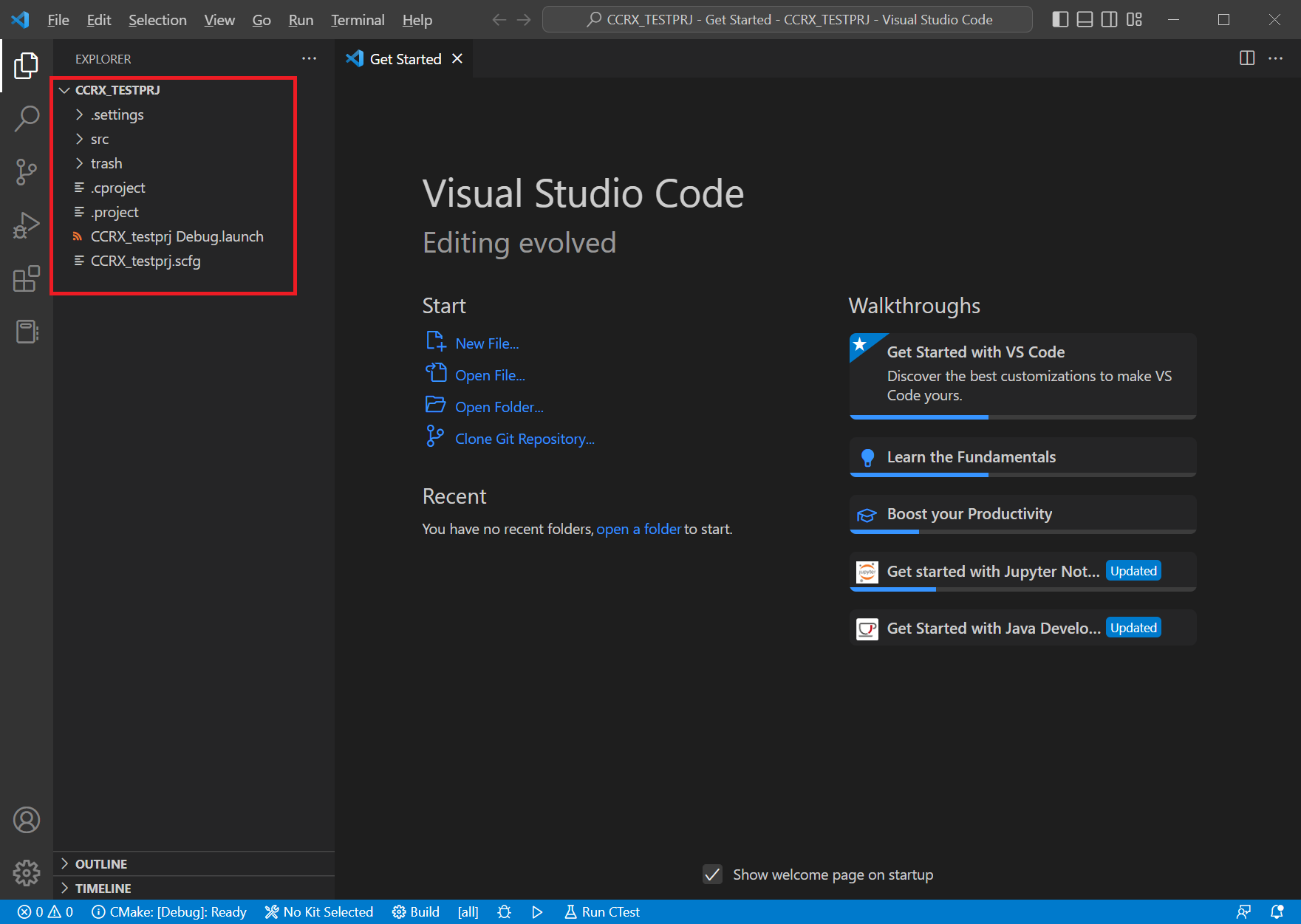
Task: Open Manage gear icon at bottom left
Action: [27, 873]
